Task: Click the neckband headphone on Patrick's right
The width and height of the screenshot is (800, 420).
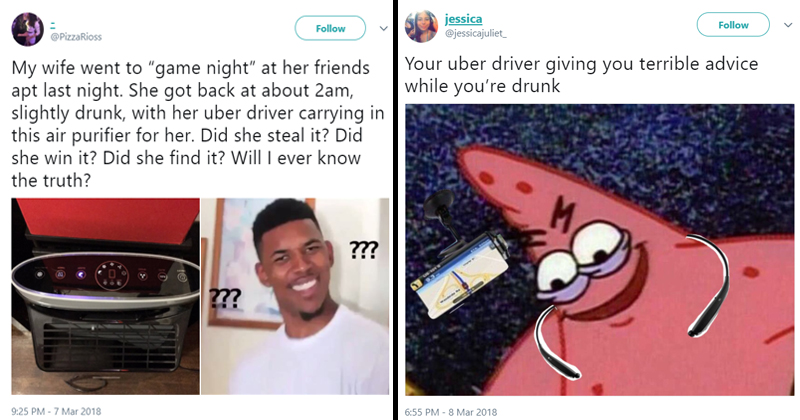Action: [x=709, y=285]
